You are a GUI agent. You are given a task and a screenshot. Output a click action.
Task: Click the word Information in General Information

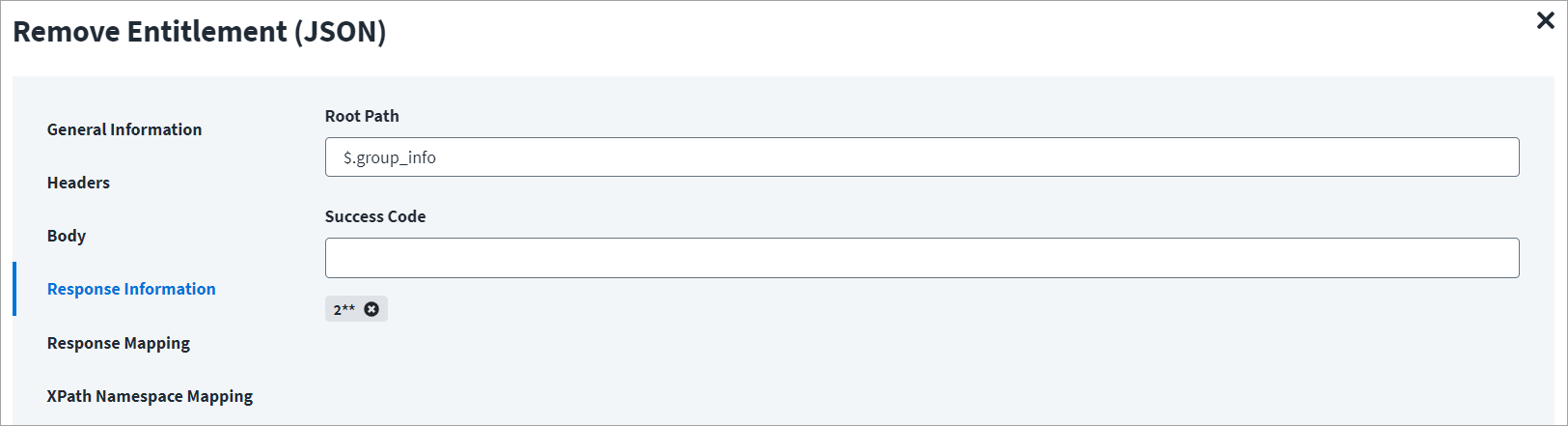click(156, 129)
